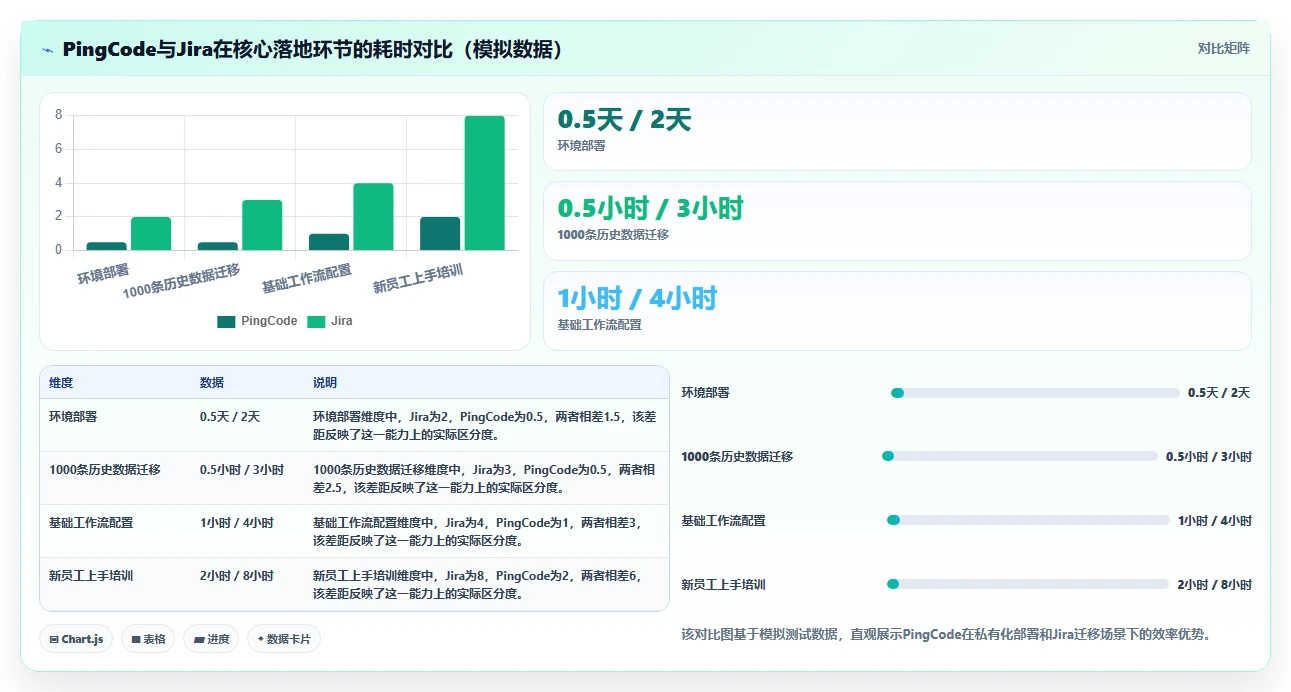The height and width of the screenshot is (692, 1291).
Task: Click the 环境部署 x-axis label on the chart
Action: [103, 272]
